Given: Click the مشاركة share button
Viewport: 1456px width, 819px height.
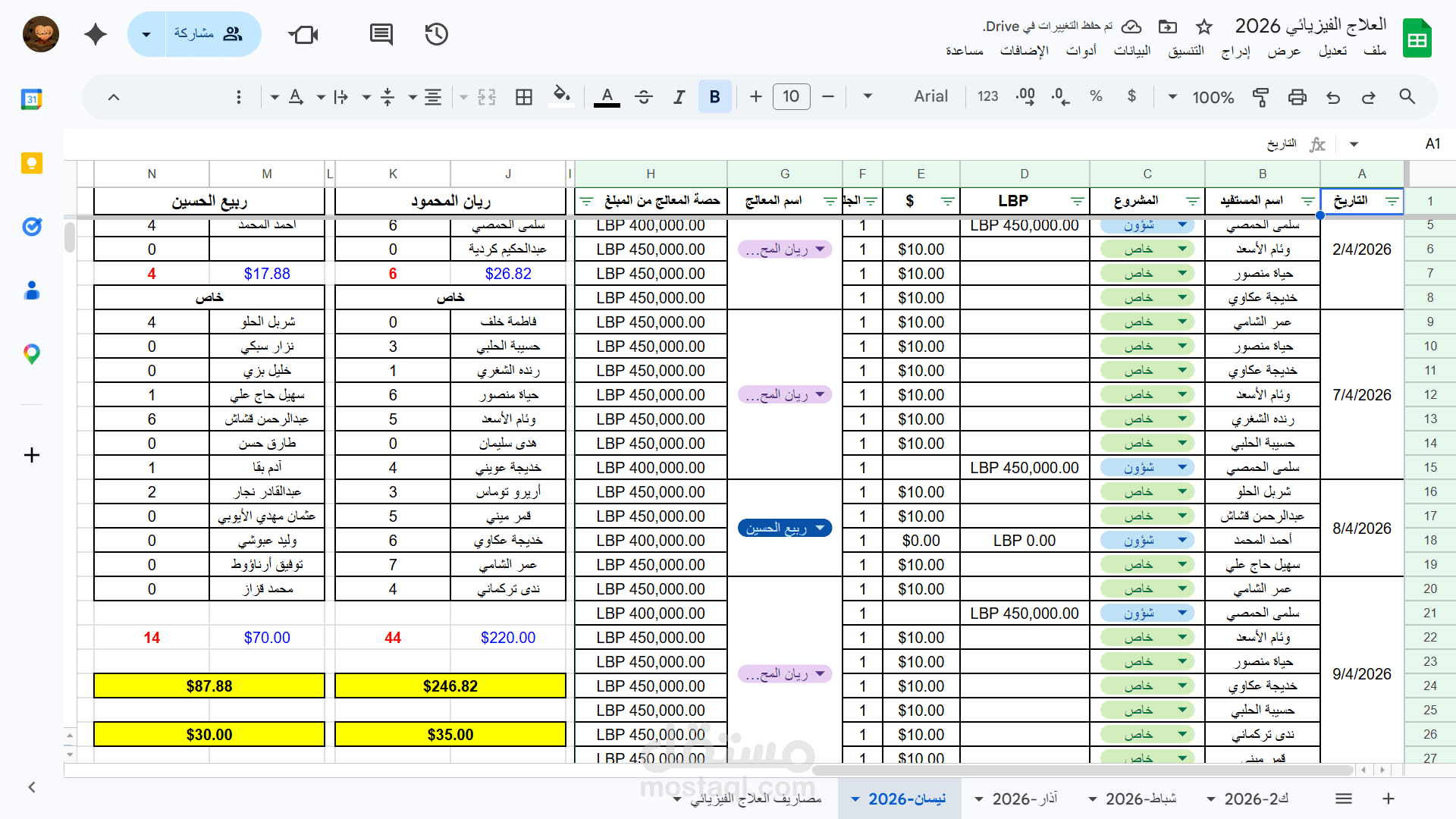Looking at the screenshot, I should coord(213,34).
